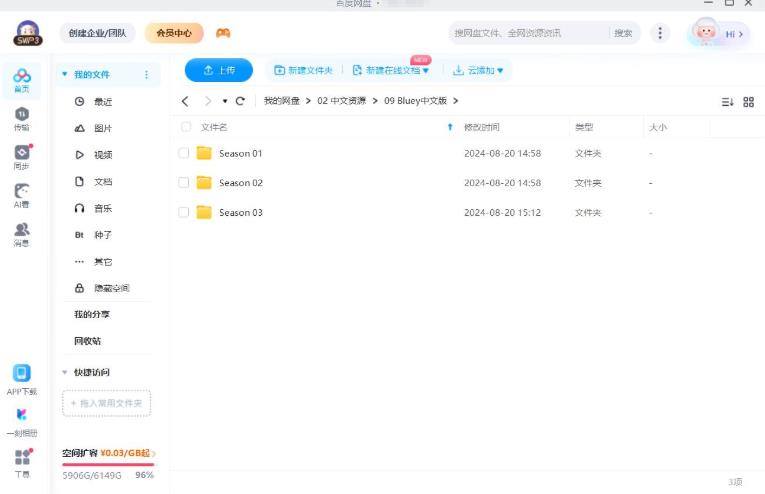The height and width of the screenshot is (494, 765).
Task: Sort by 修改时间 column header
Action: click(x=482, y=127)
